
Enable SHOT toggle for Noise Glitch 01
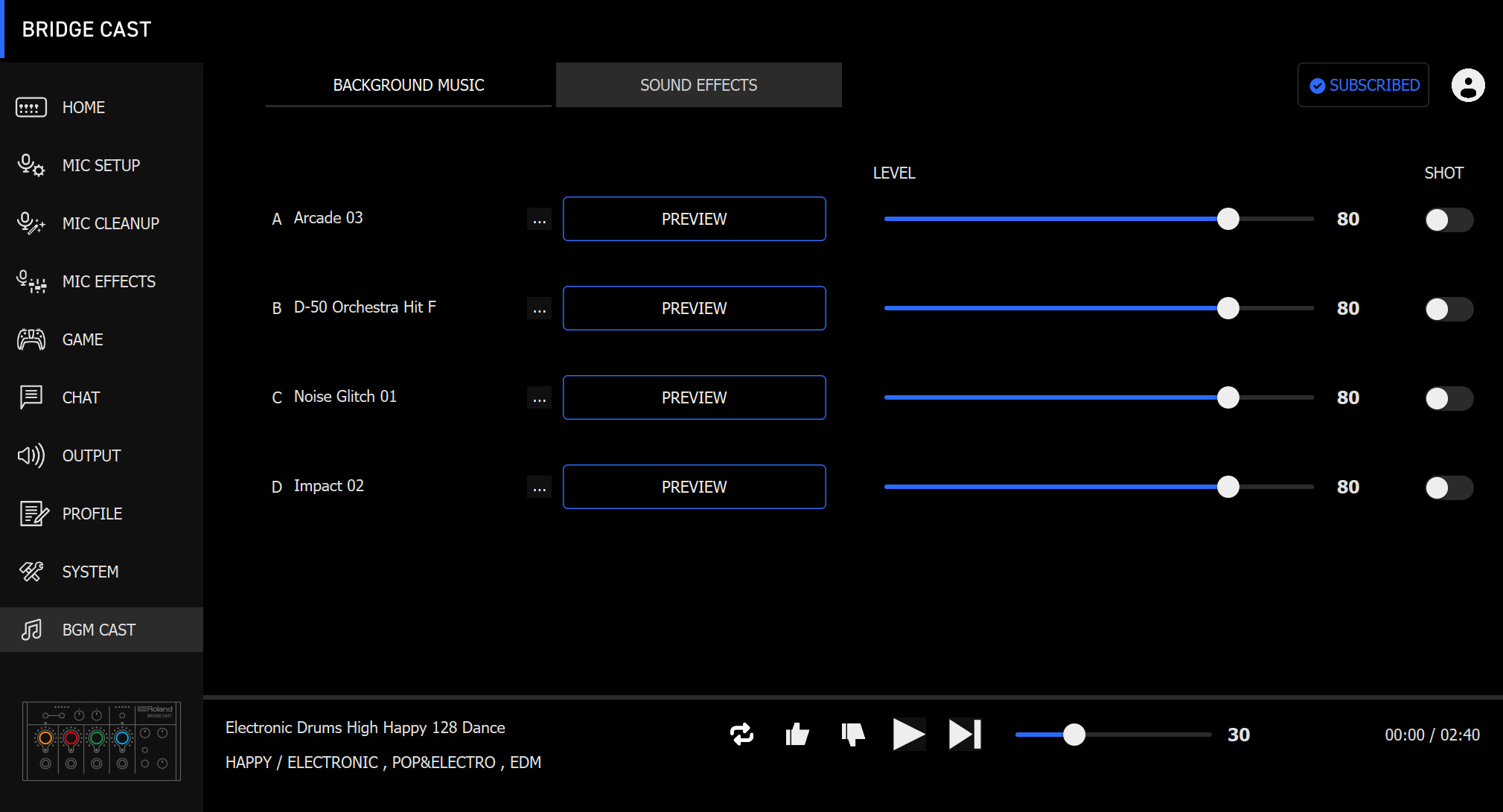(x=1449, y=398)
